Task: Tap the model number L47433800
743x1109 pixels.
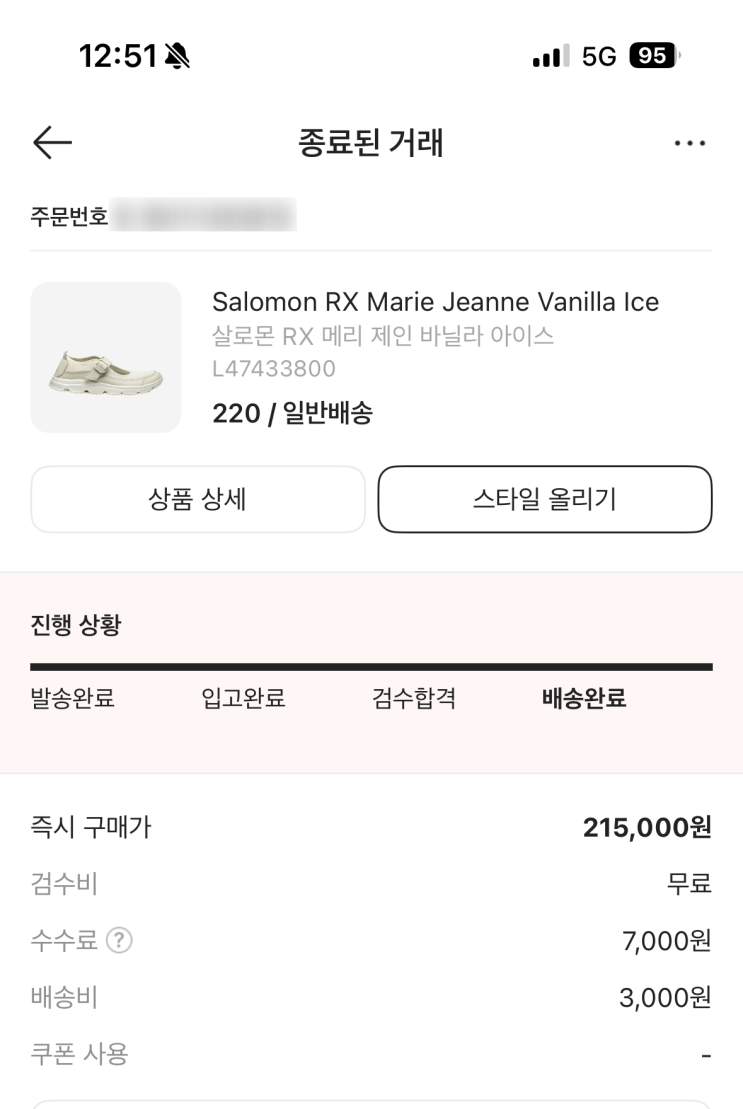Action: [273, 369]
